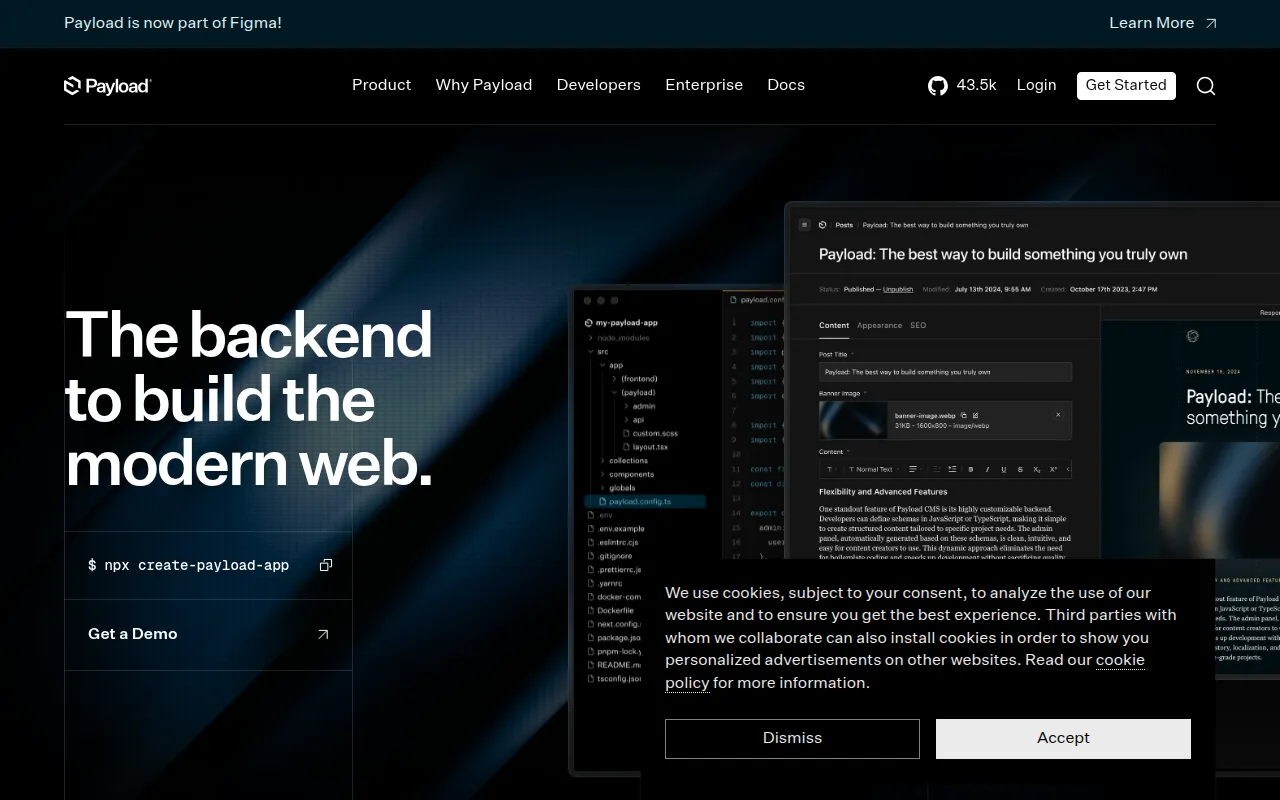Viewport: 1280px width, 800px height.
Task: Click the banner image thumbnail in the mockup
Action: (853, 421)
